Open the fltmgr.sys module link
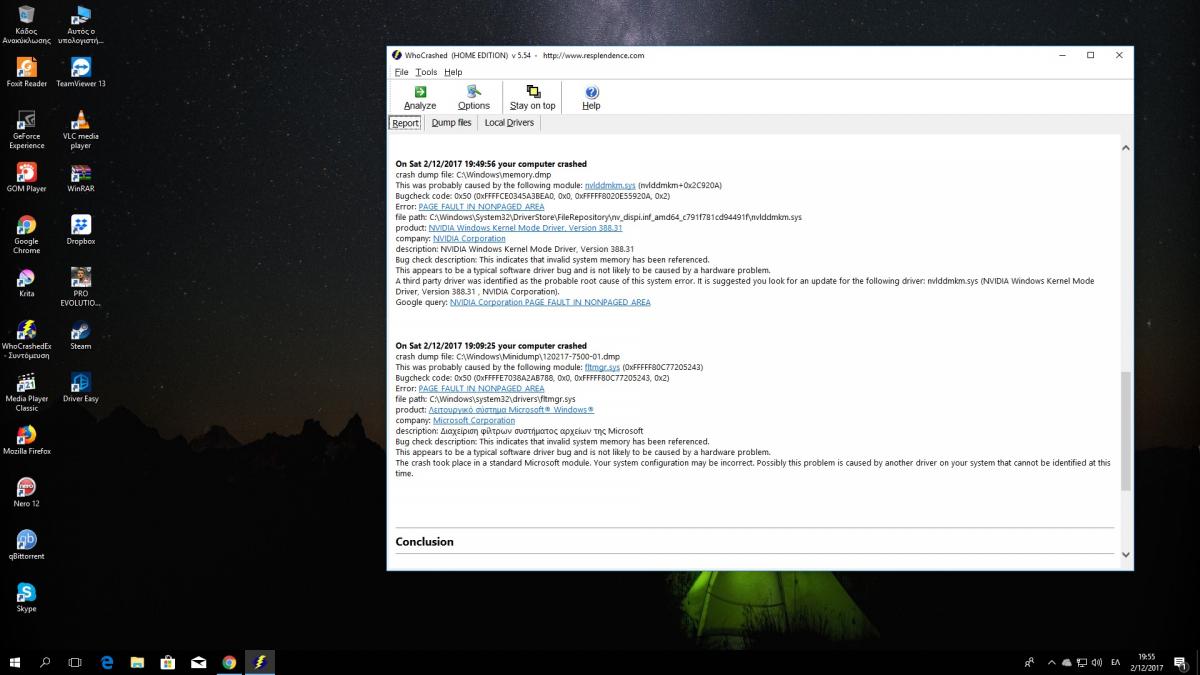The image size is (1200, 675). tap(602, 367)
